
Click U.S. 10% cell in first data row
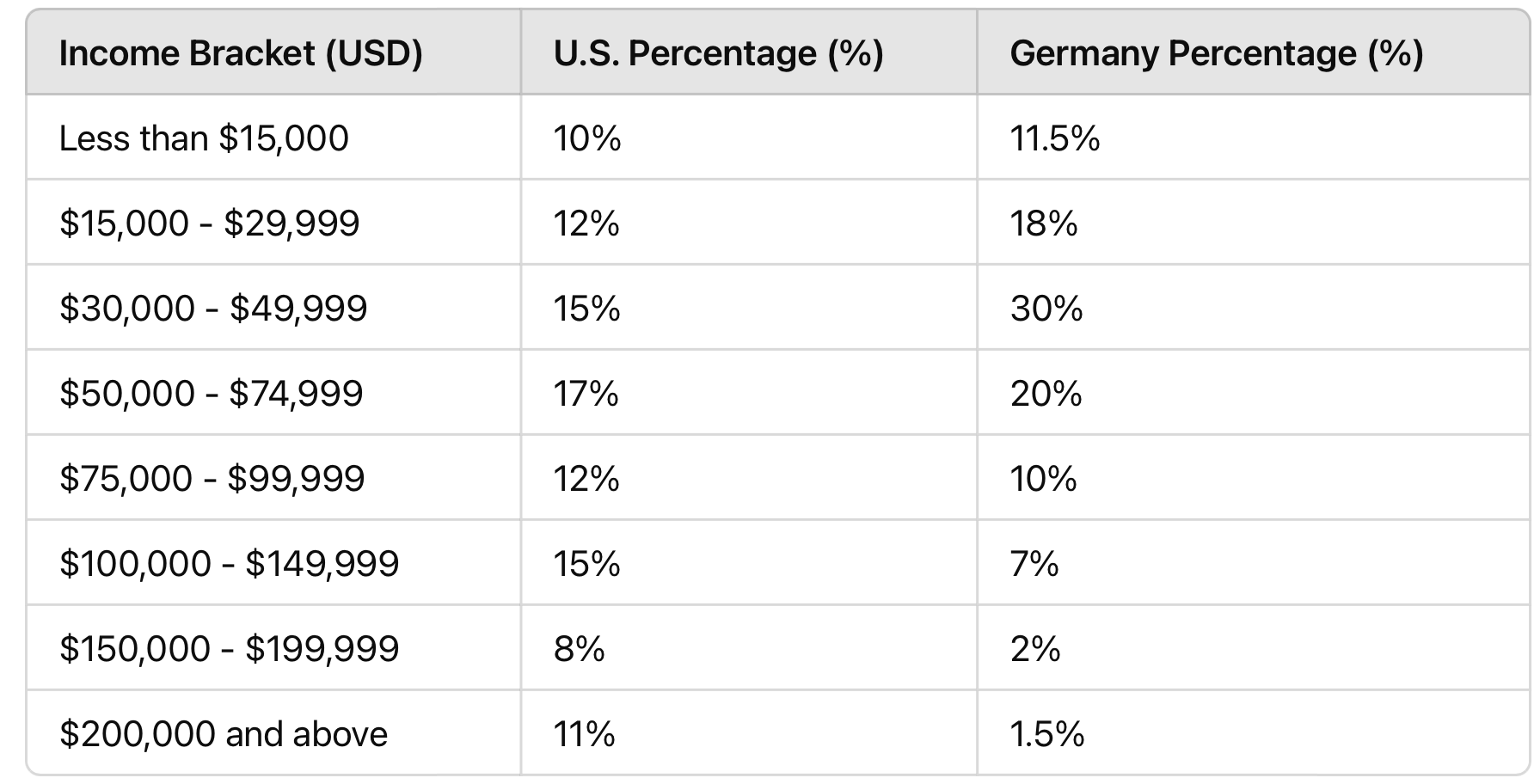(x=586, y=138)
